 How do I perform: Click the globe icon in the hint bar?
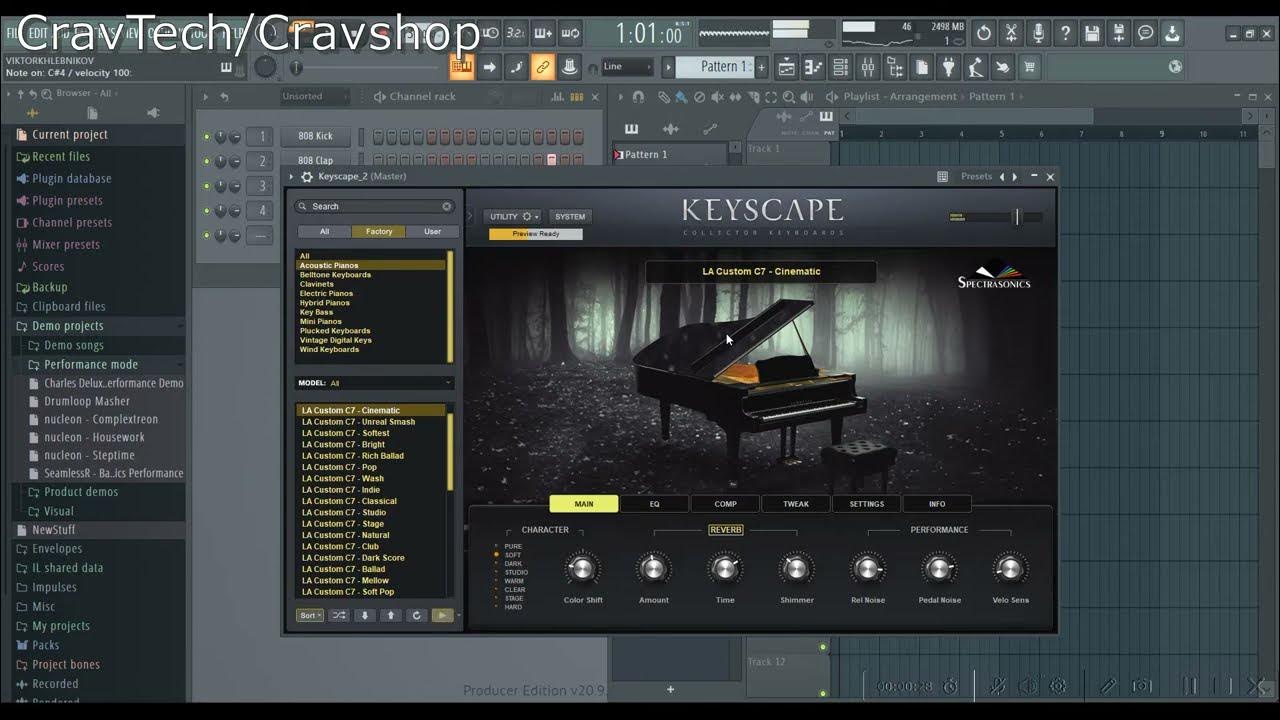[x=1176, y=67]
